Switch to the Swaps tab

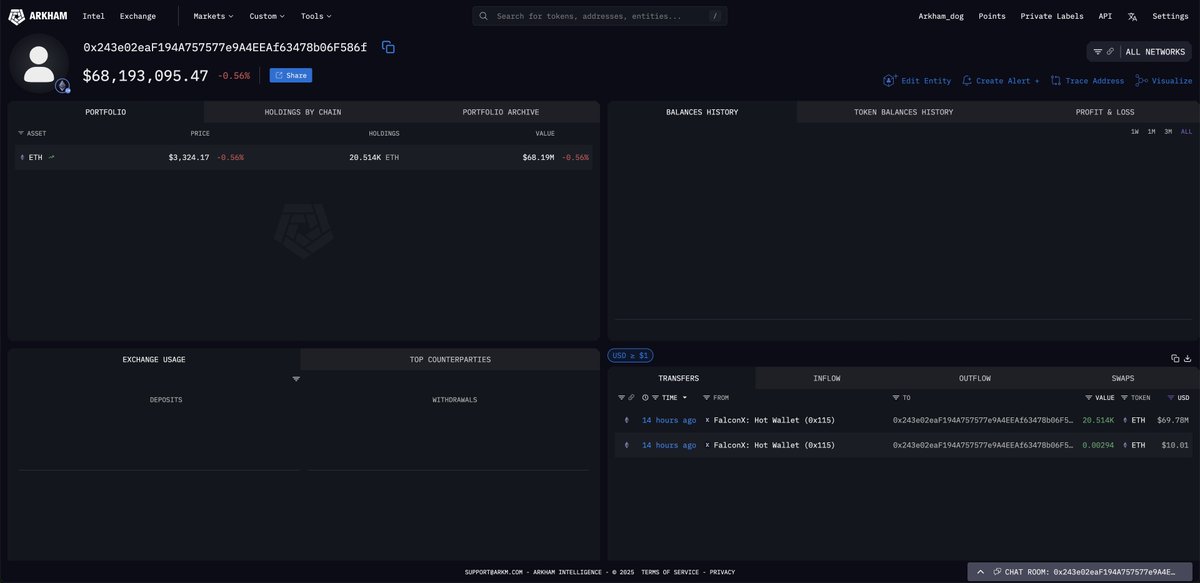coord(1123,378)
